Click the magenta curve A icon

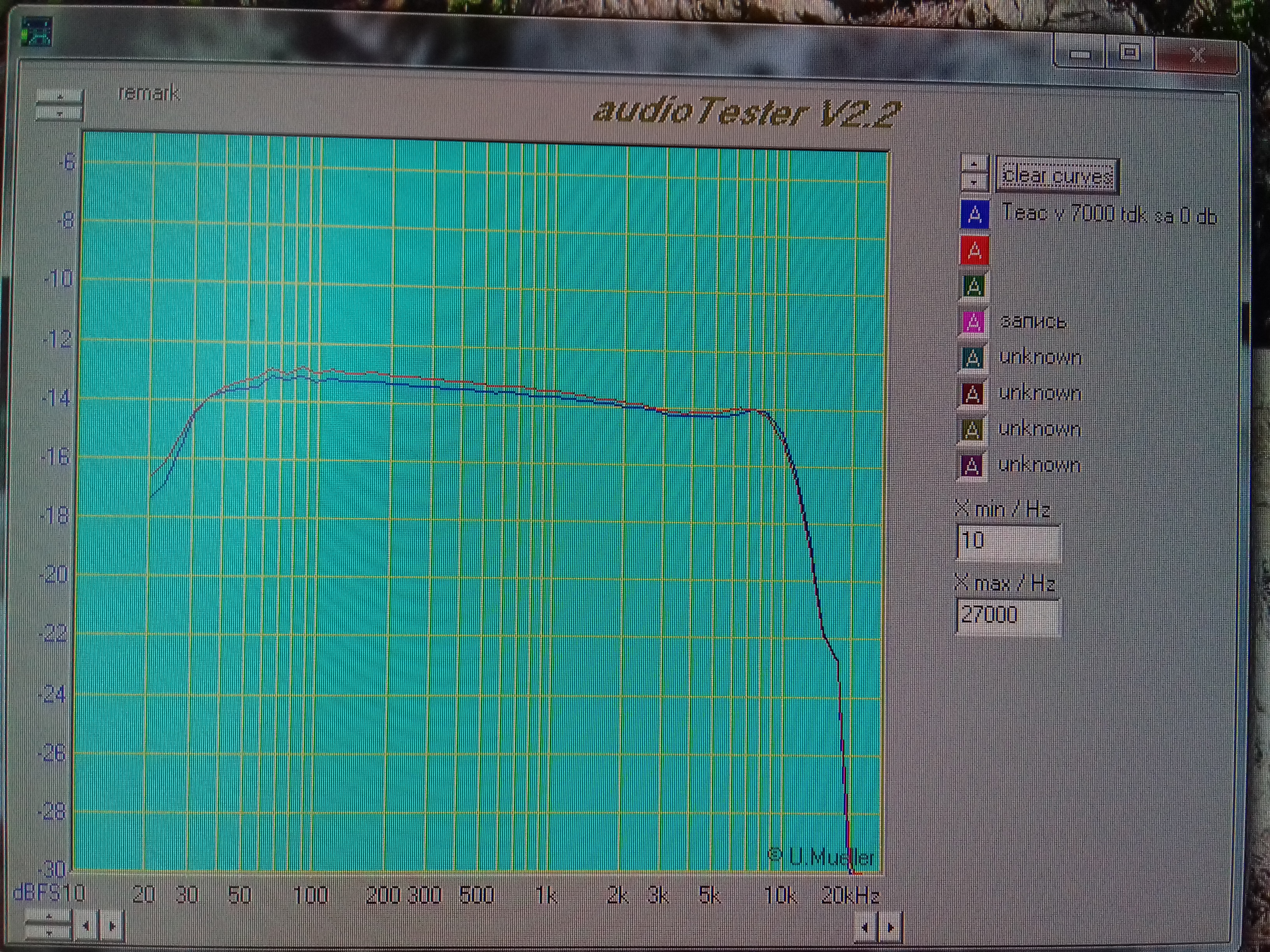pyautogui.click(x=973, y=322)
